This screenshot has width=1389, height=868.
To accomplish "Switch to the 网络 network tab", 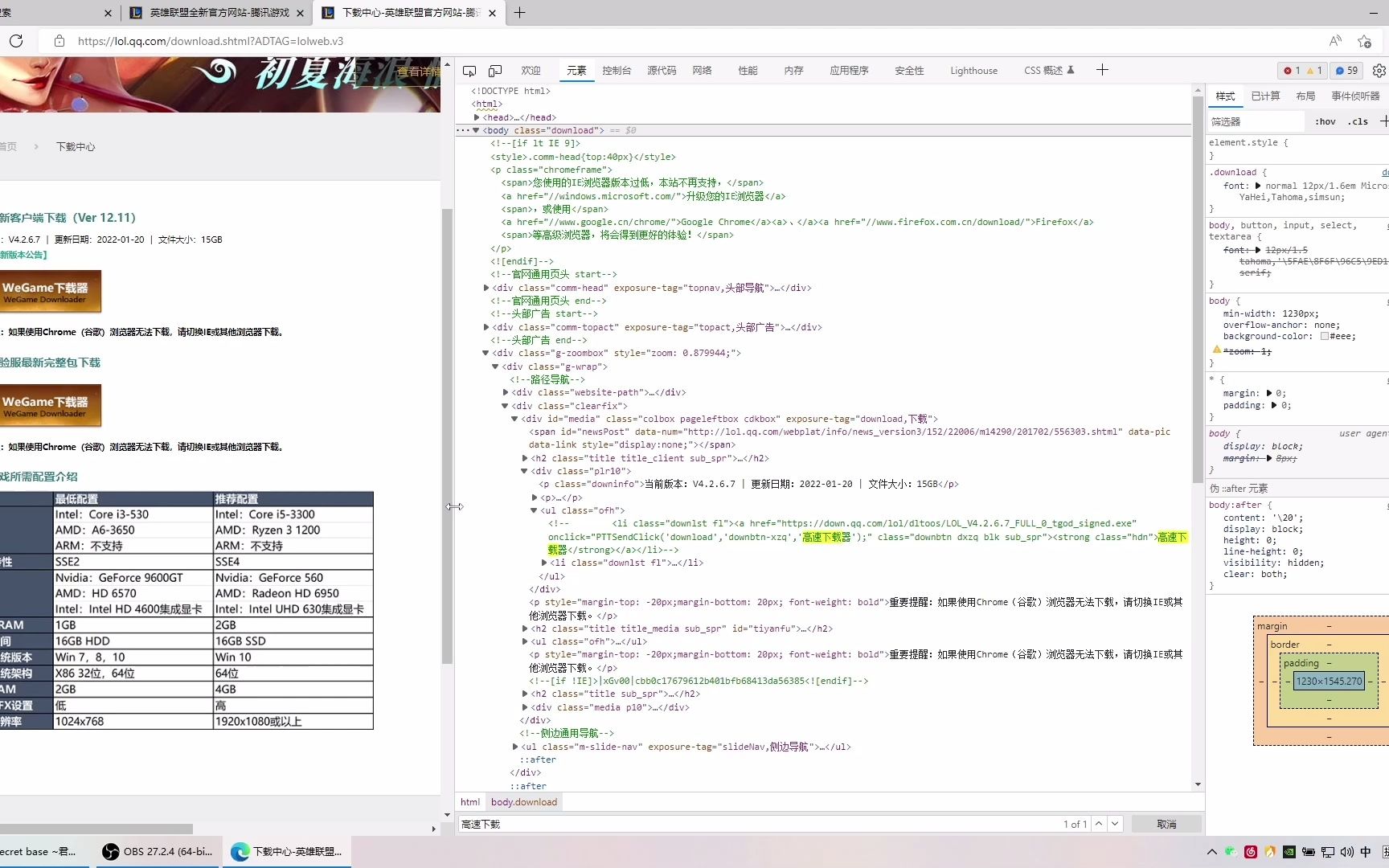I will click(x=702, y=71).
